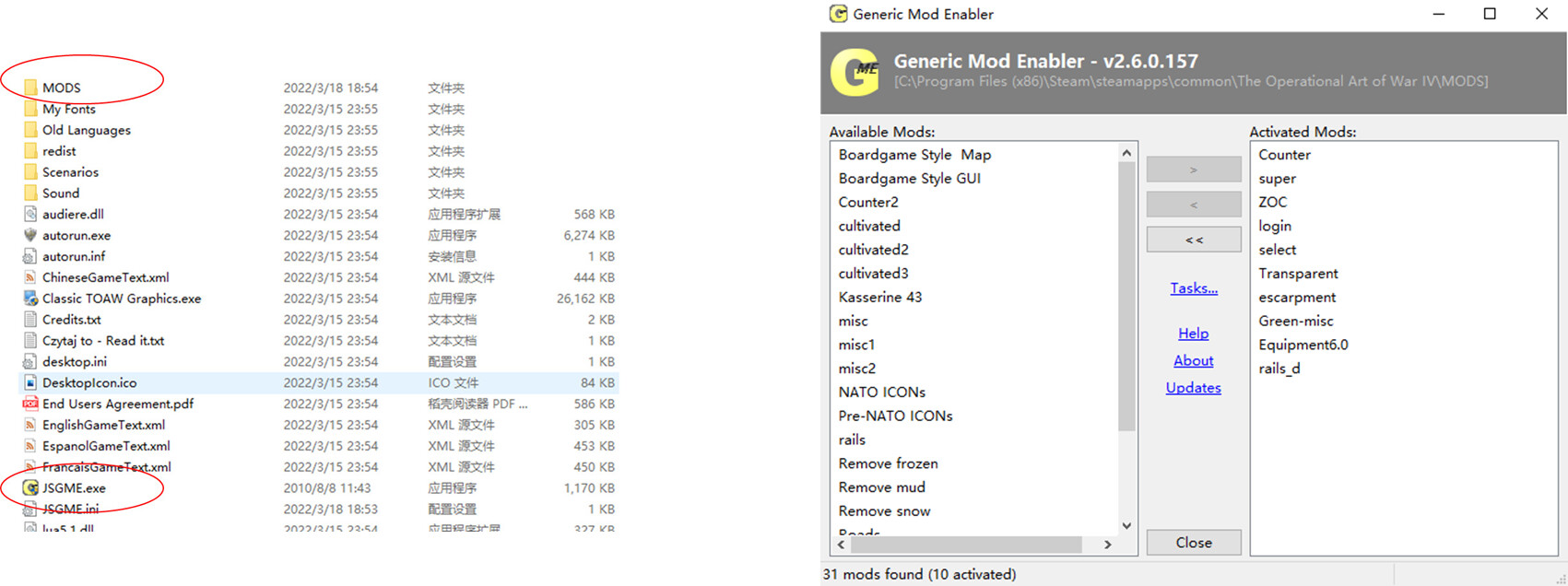Click the Available Mods scroll up arrow
The width and height of the screenshot is (1568, 586).
pyautogui.click(x=1126, y=152)
